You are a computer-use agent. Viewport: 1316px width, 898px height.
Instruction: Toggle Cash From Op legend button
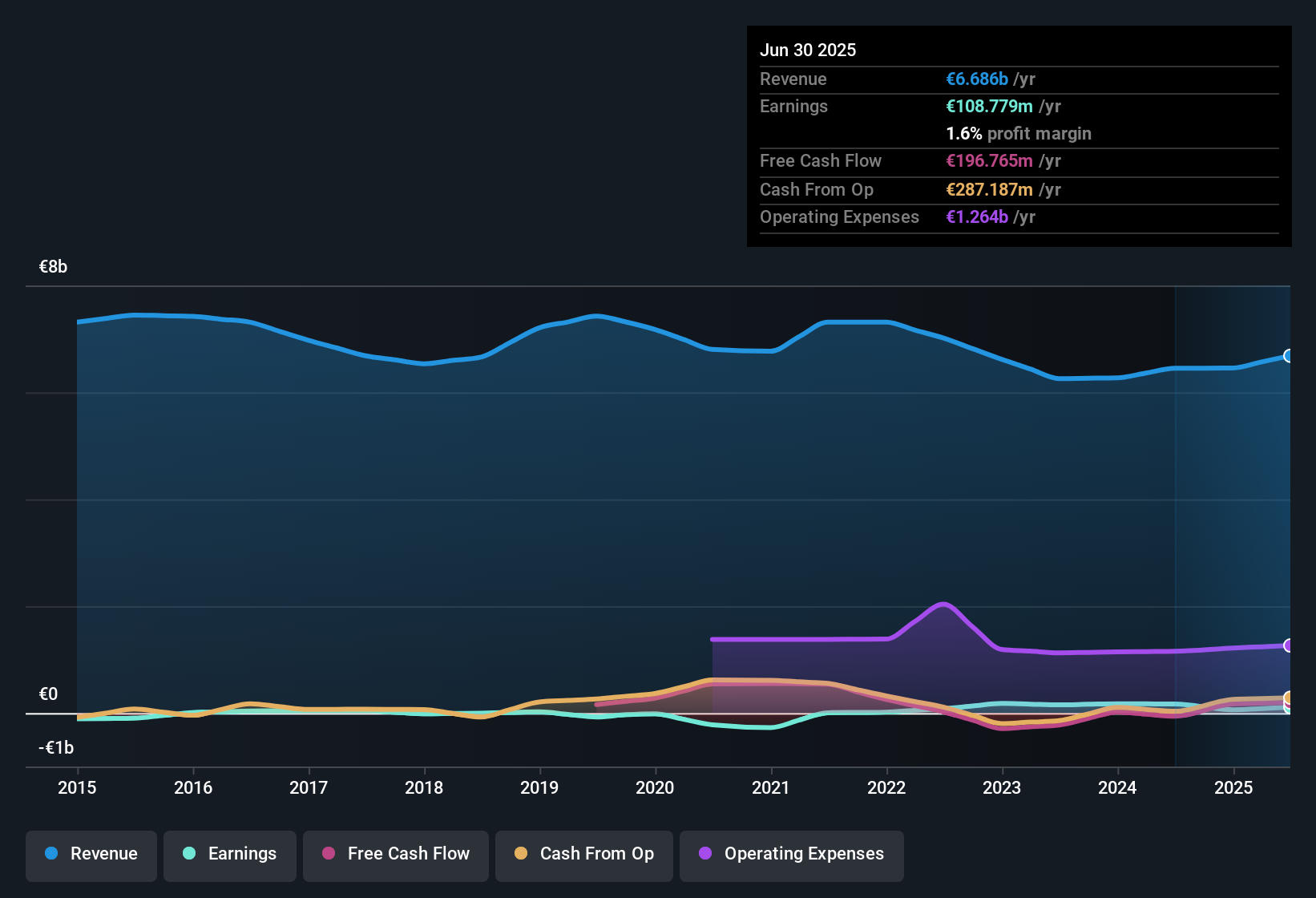584,854
